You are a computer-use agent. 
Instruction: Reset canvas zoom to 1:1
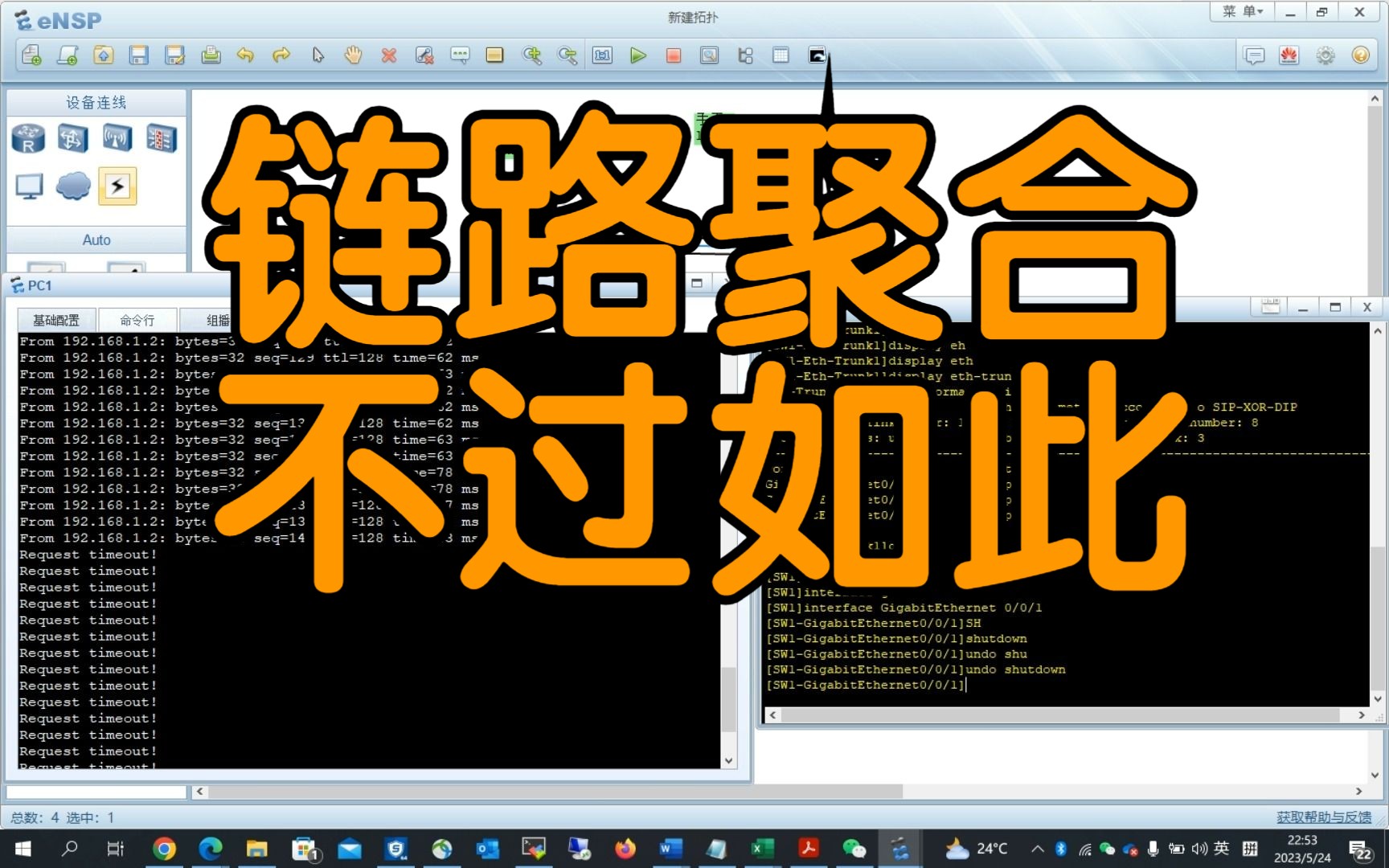(602, 55)
